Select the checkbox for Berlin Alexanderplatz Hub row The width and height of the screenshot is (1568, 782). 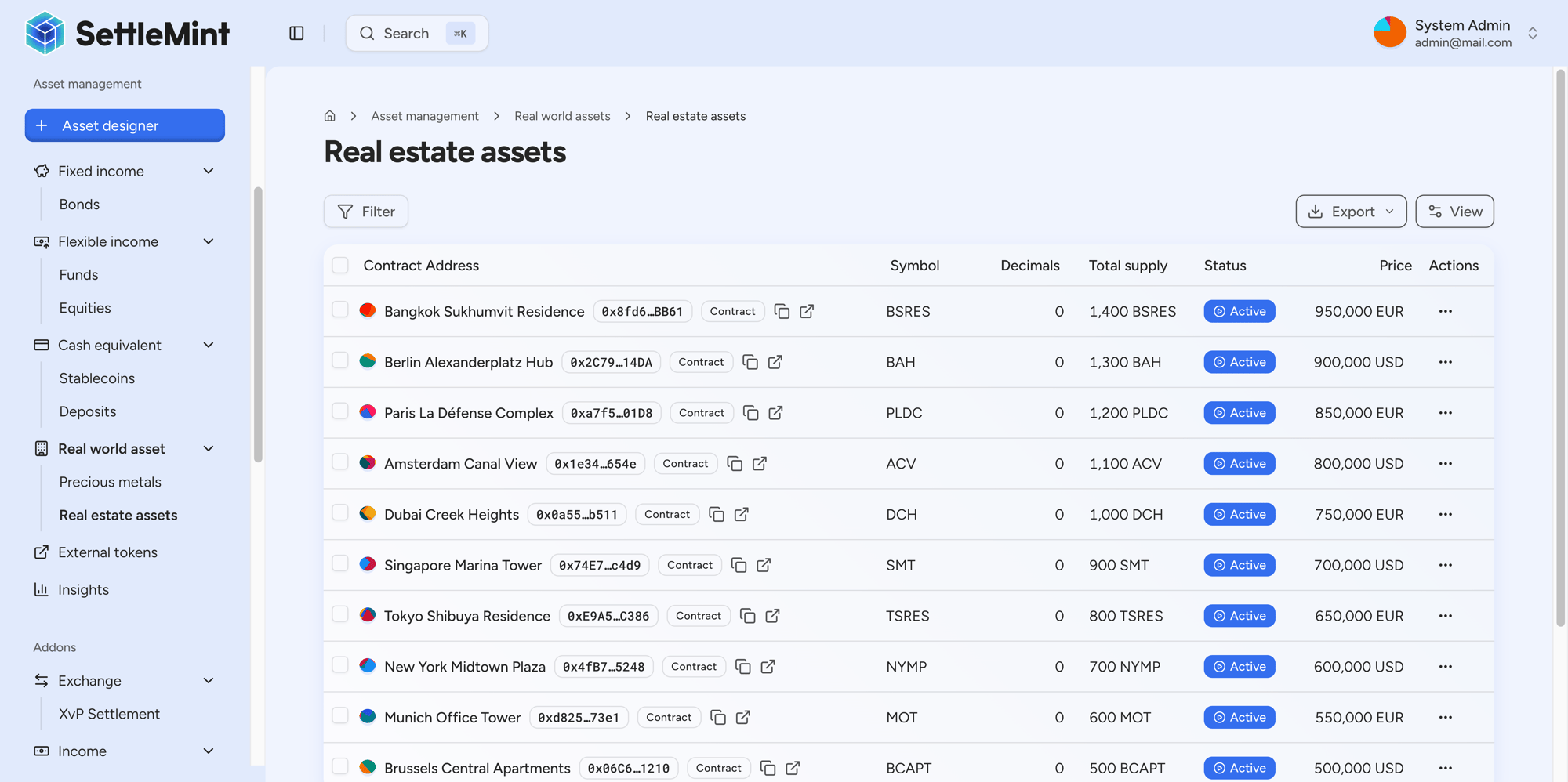coord(339,362)
